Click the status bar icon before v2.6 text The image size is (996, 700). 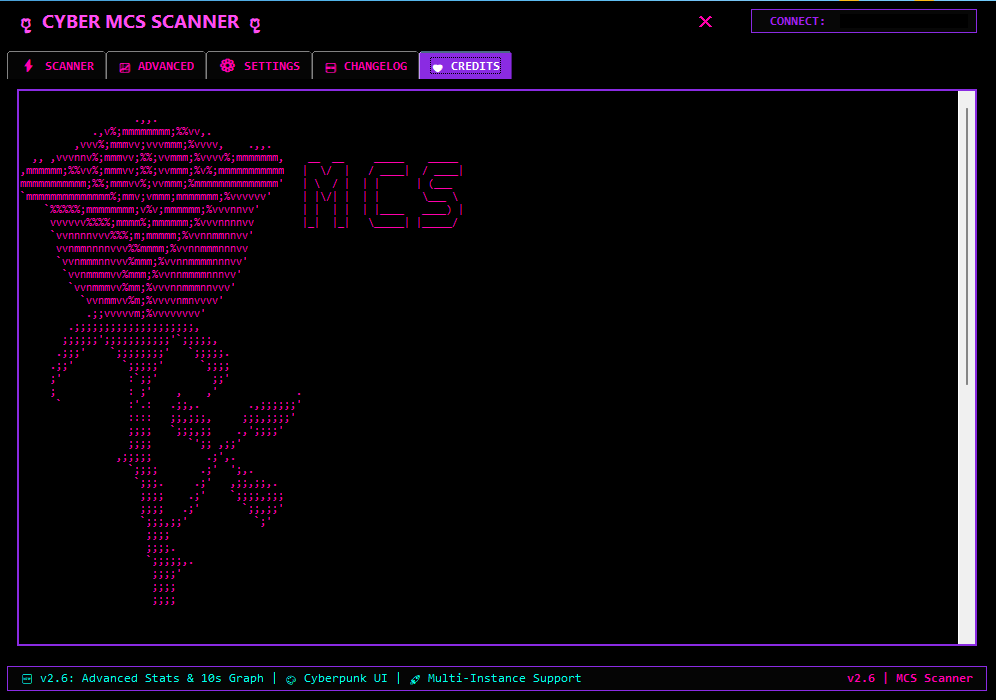[27, 679]
